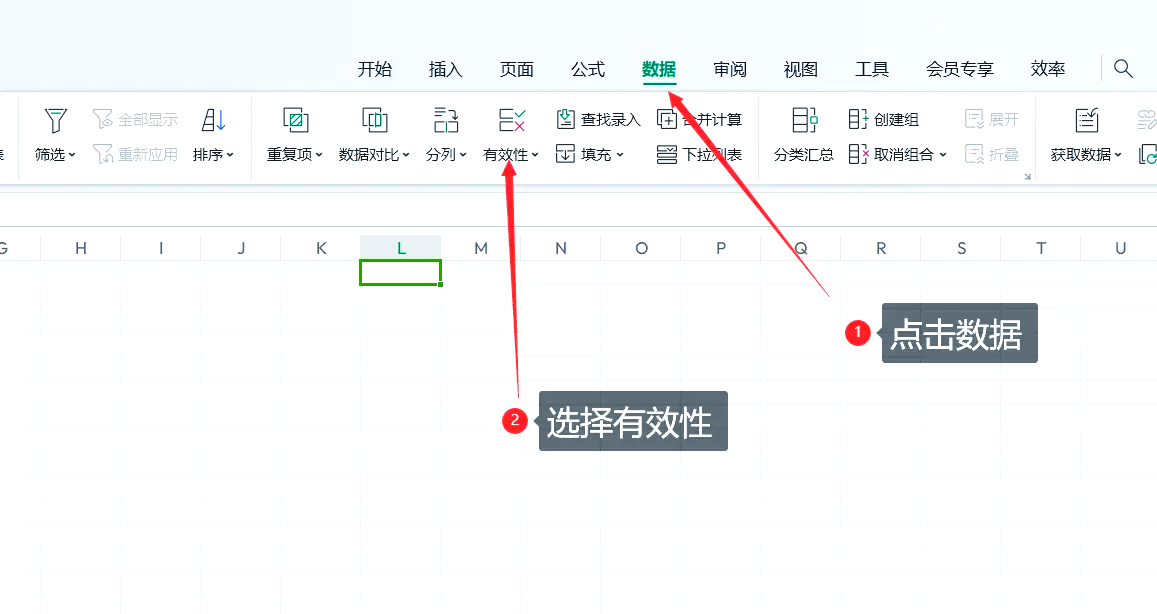The width and height of the screenshot is (1157, 614).
Task: Click the 重新应用 text label
Action: (148, 155)
